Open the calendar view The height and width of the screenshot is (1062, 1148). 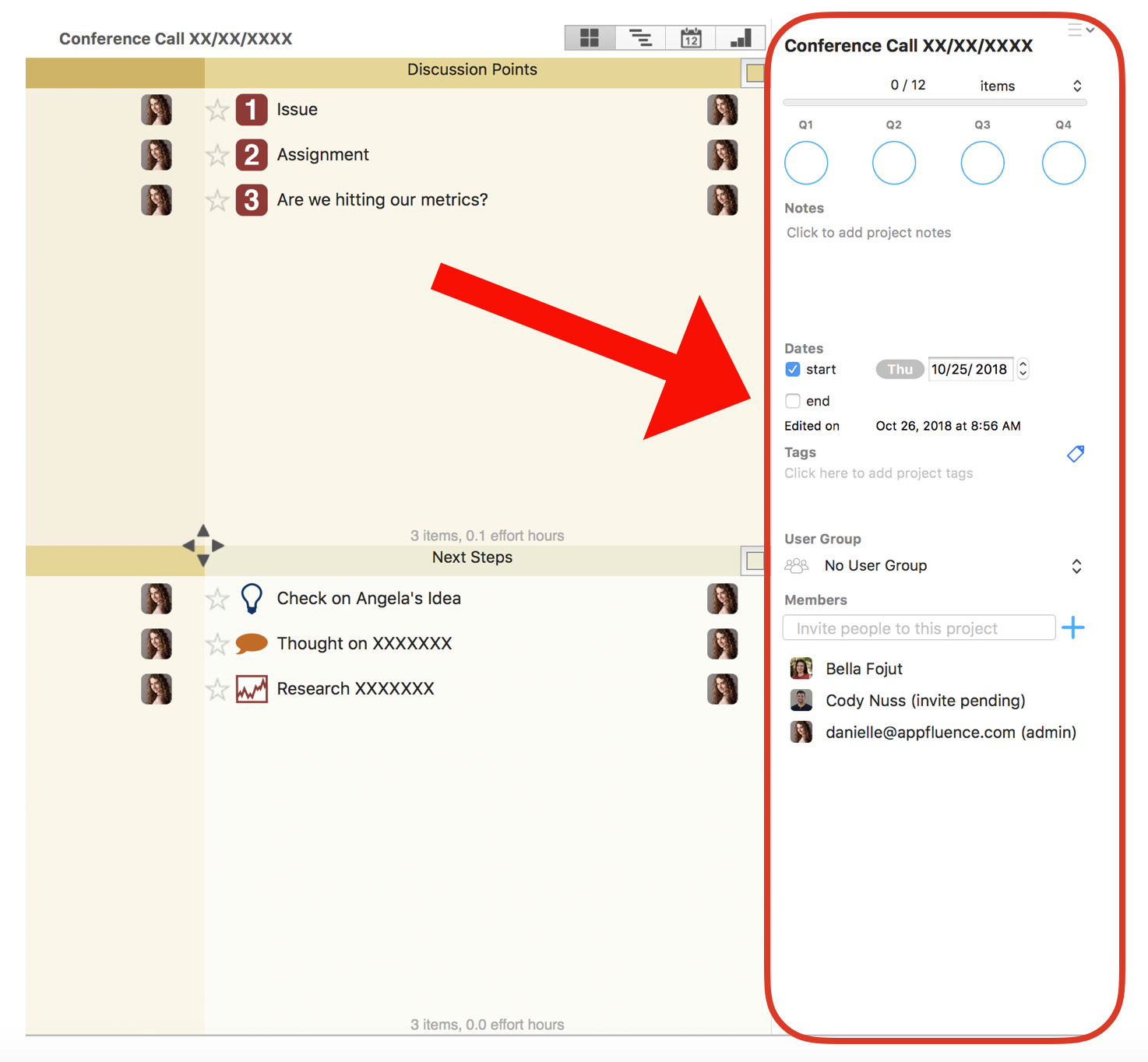coord(691,38)
